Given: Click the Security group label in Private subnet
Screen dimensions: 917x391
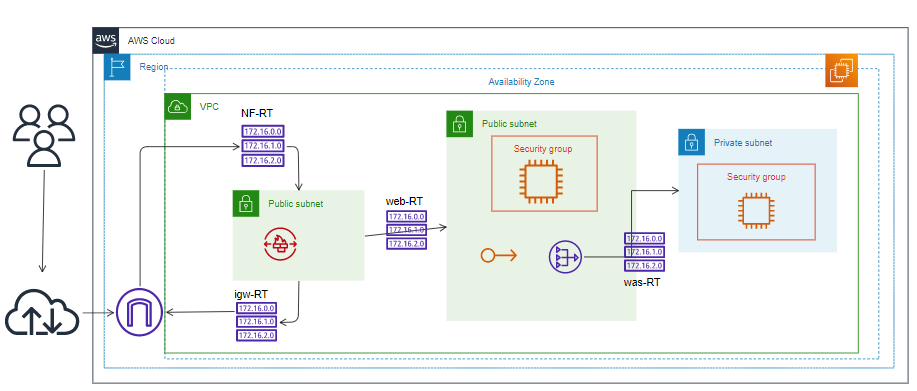Looking at the screenshot, I should click(x=756, y=177).
